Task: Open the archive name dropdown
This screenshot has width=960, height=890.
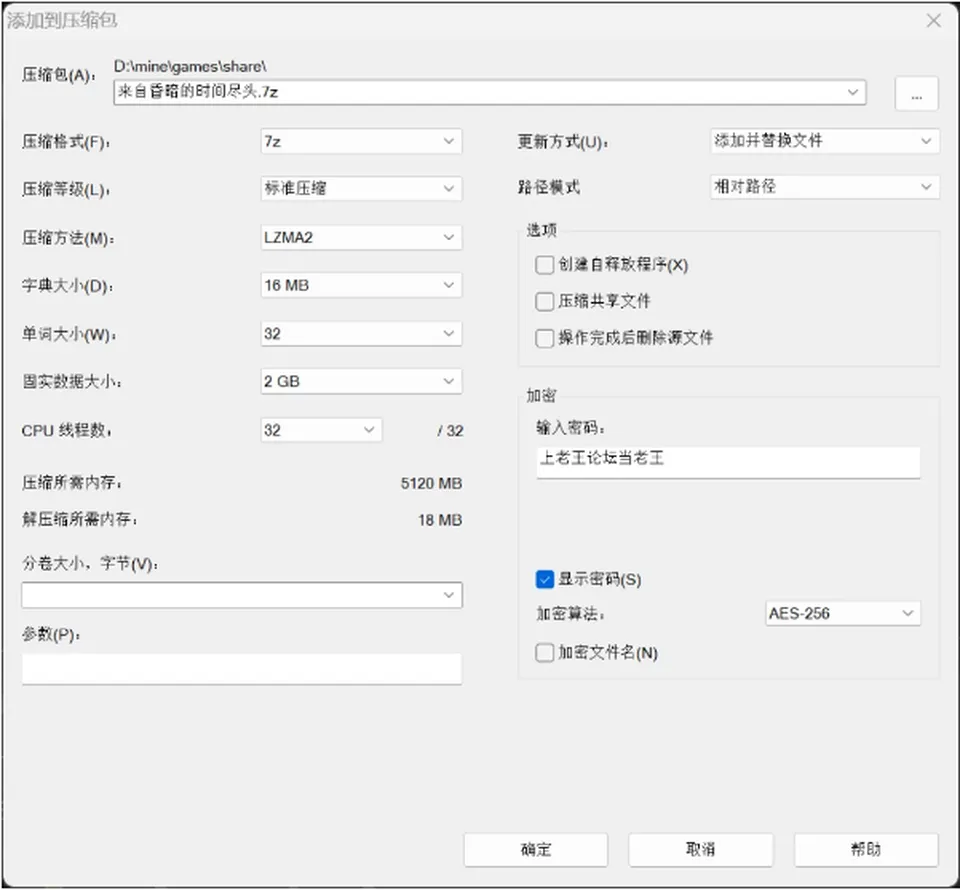Action: (x=853, y=92)
